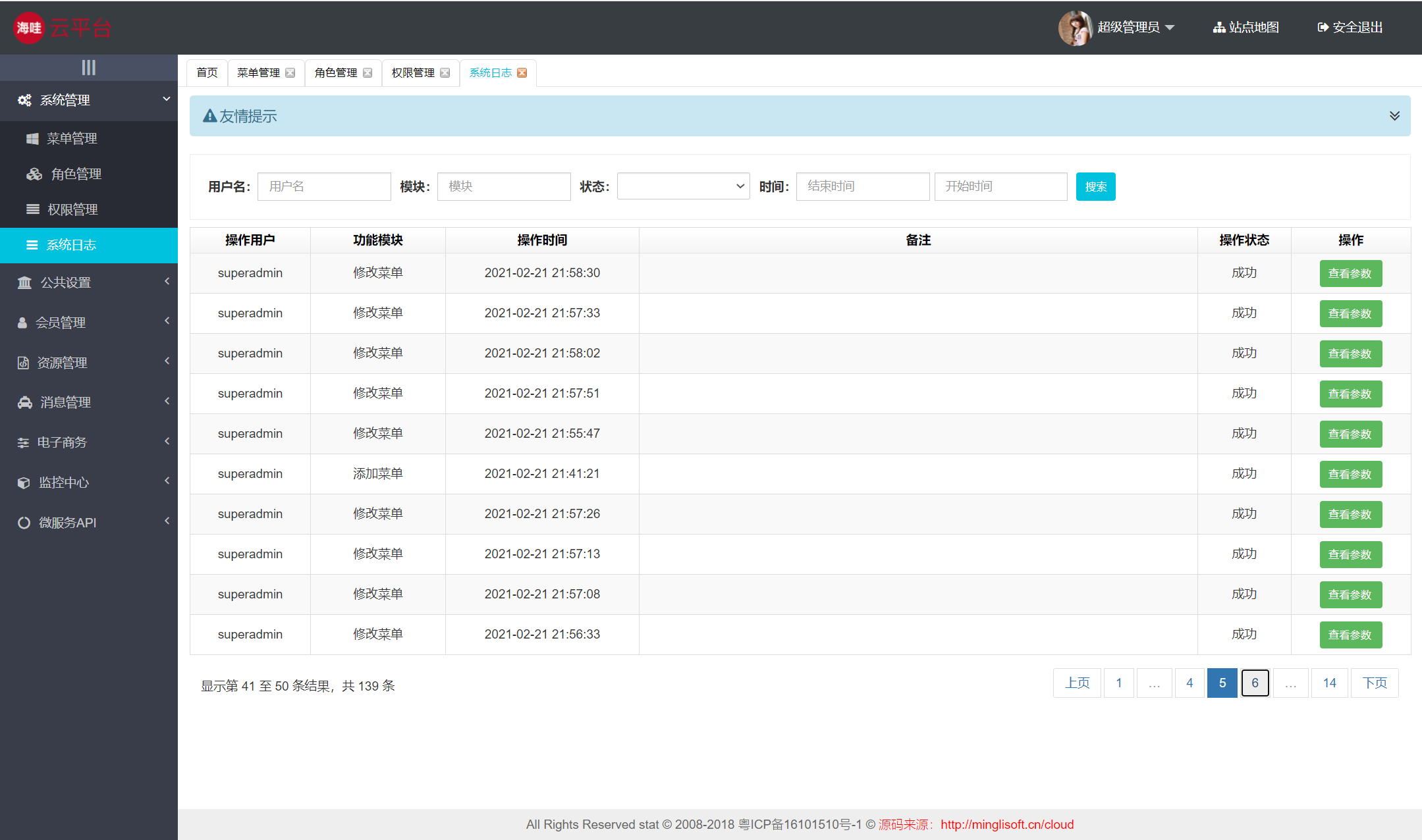Click the sidebar collapse bars icon
This screenshot has width=1422, height=840.
[x=88, y=67]
